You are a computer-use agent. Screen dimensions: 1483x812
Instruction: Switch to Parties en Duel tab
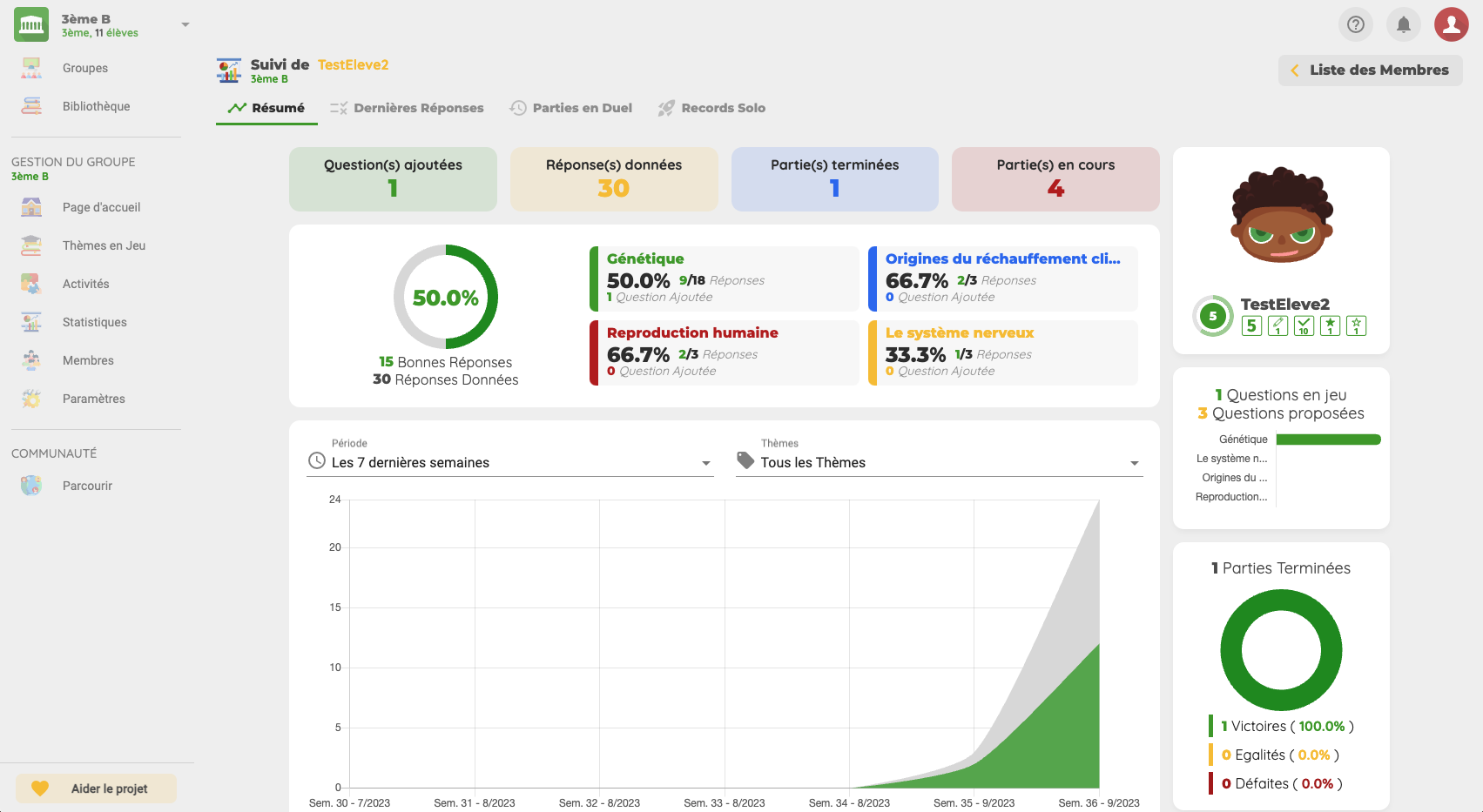point(571,108)
